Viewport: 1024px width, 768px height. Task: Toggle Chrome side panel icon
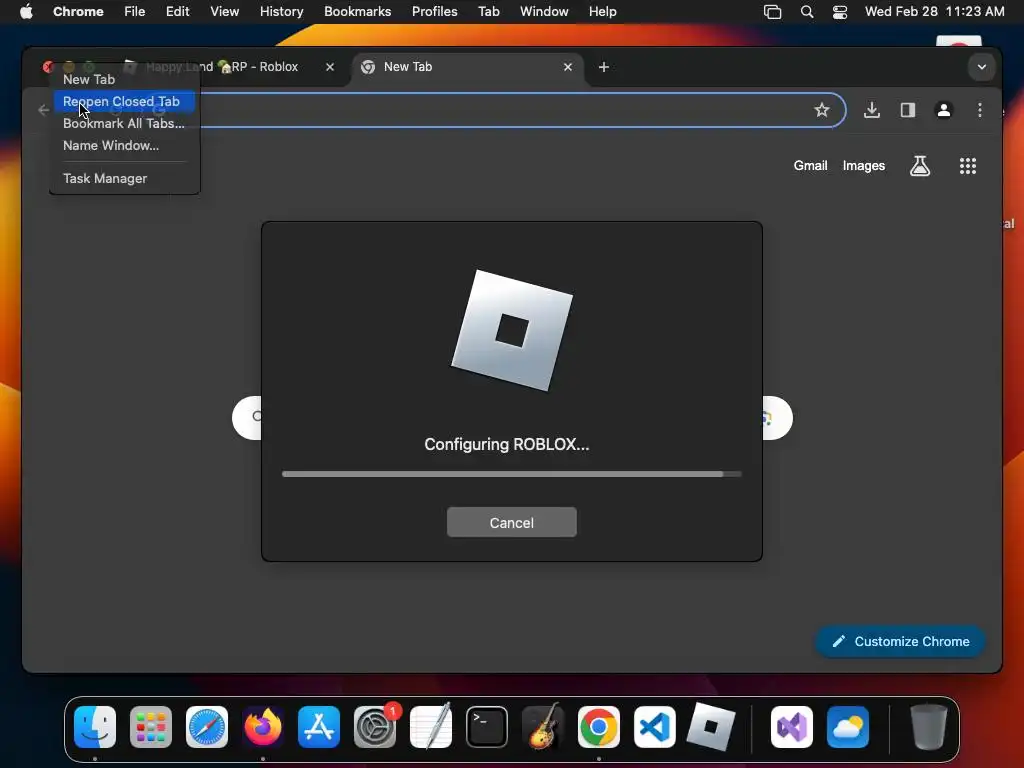(x=908, y=110)
